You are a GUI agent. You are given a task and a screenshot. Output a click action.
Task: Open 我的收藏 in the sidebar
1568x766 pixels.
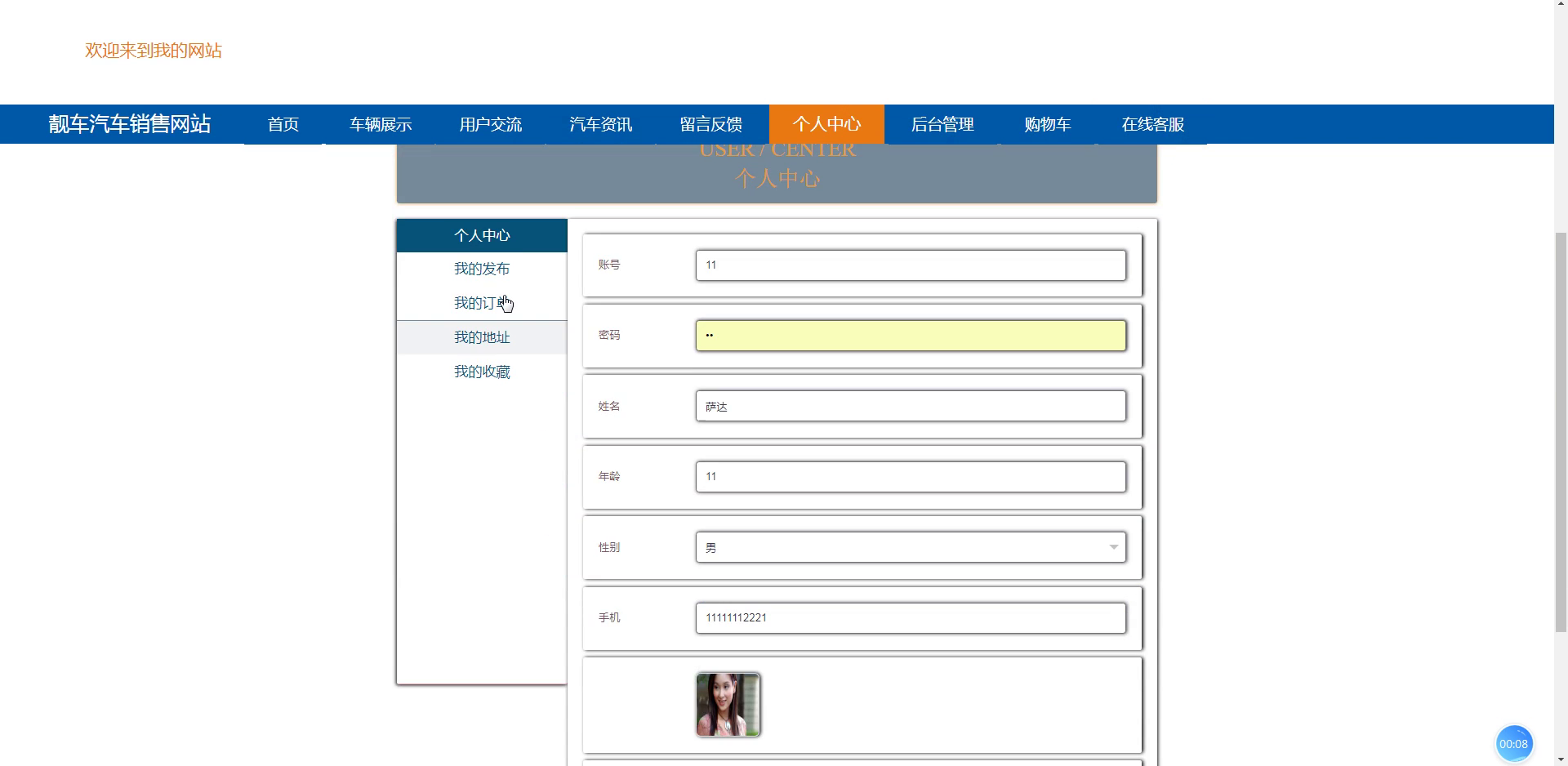click(482, 372)
